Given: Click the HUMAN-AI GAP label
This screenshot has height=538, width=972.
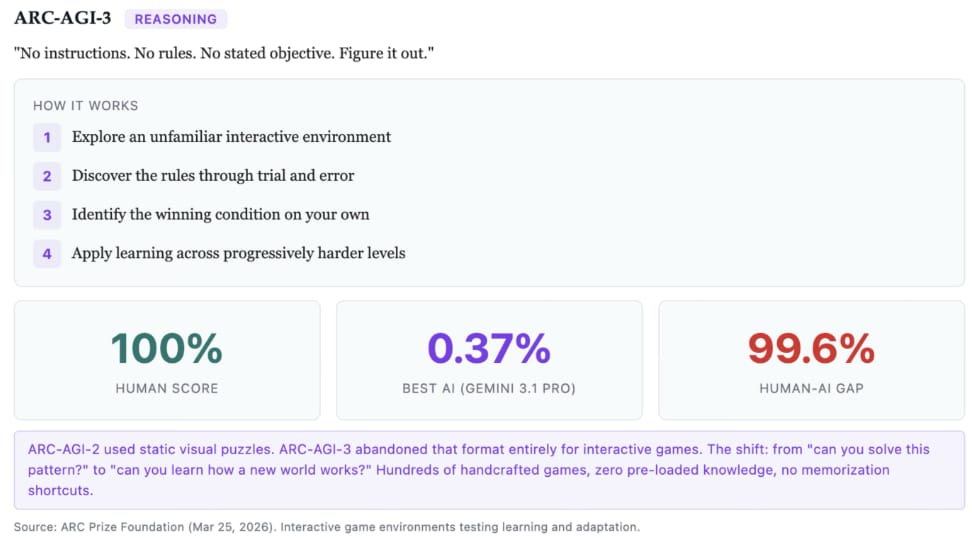Looking at the screenshot, I should (811, 388).
